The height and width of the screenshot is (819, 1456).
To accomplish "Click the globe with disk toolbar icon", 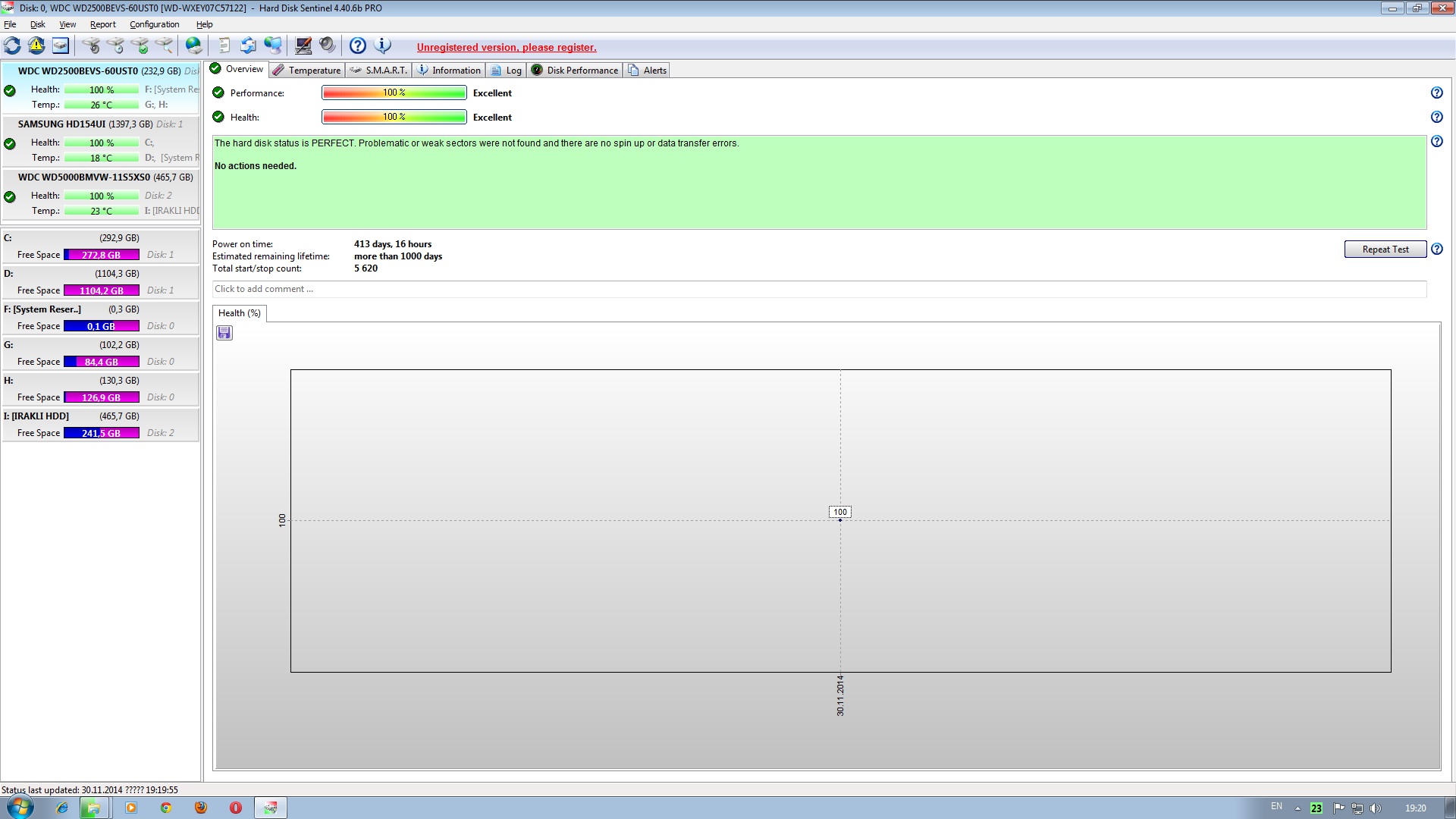I will click(x=194, y=45).
